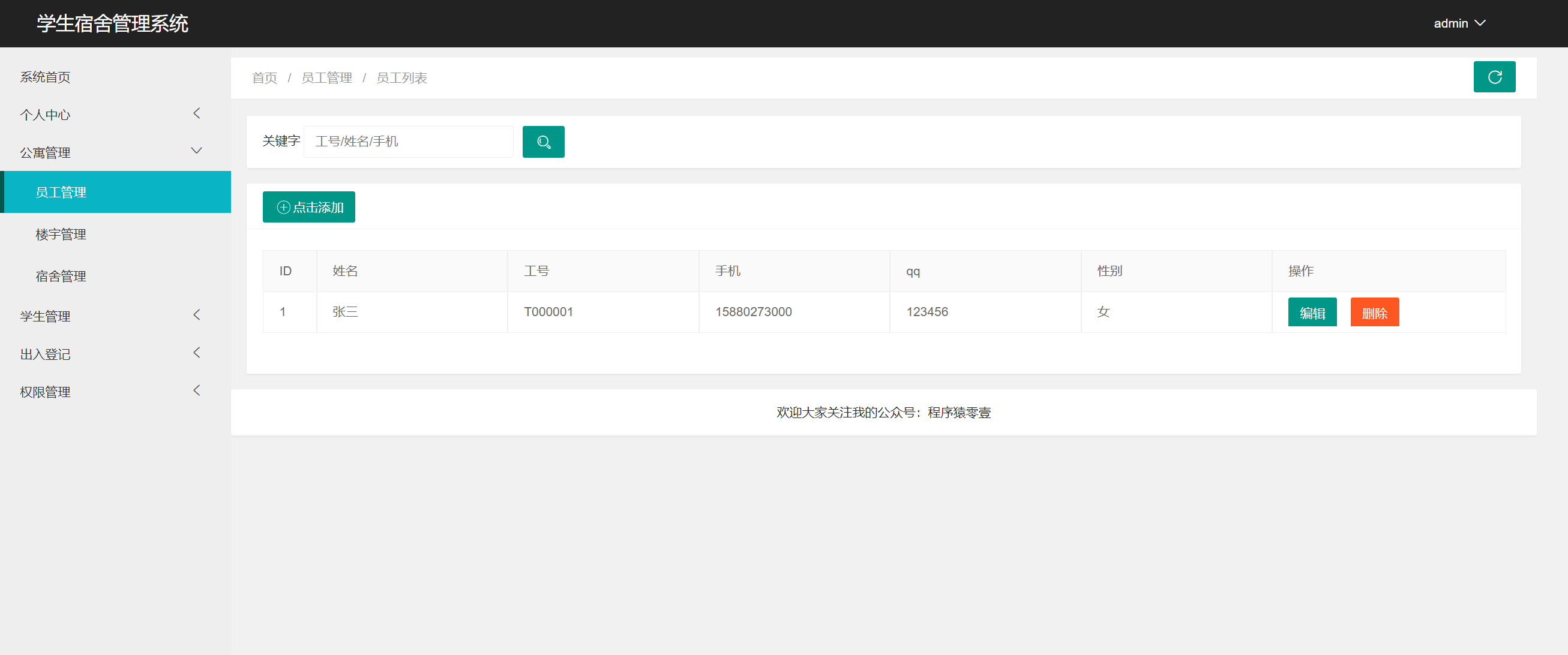Select 员工管理 submenu item
This screenshot has width=1568, height=655.
[61, 192]
